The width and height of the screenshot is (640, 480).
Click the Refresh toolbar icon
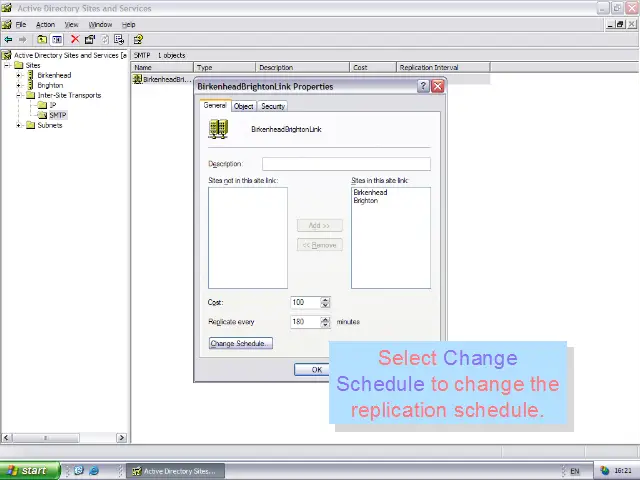coord(105,39)
